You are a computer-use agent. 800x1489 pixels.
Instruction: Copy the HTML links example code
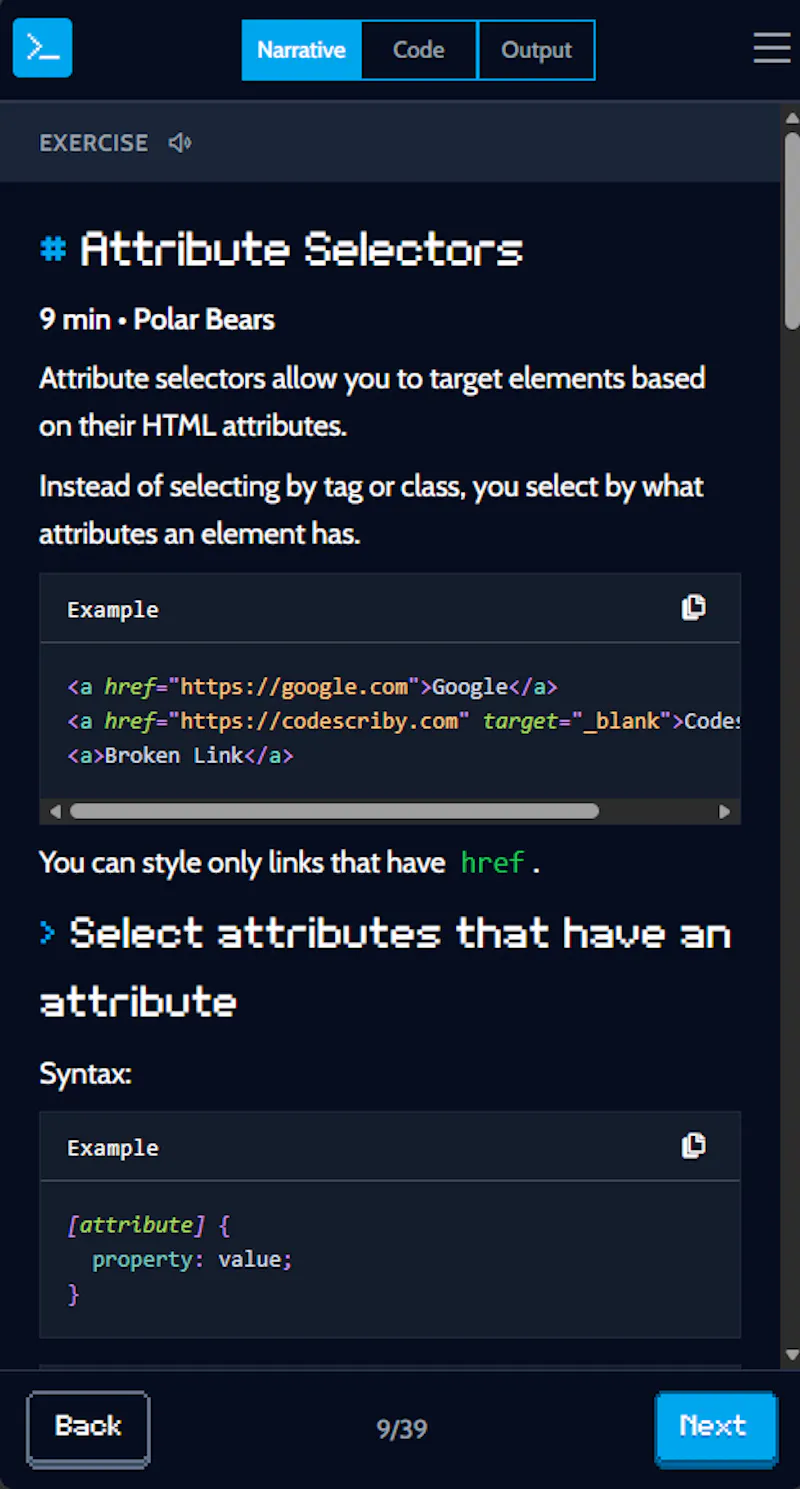pyautogui.click(x=693, y=608)
